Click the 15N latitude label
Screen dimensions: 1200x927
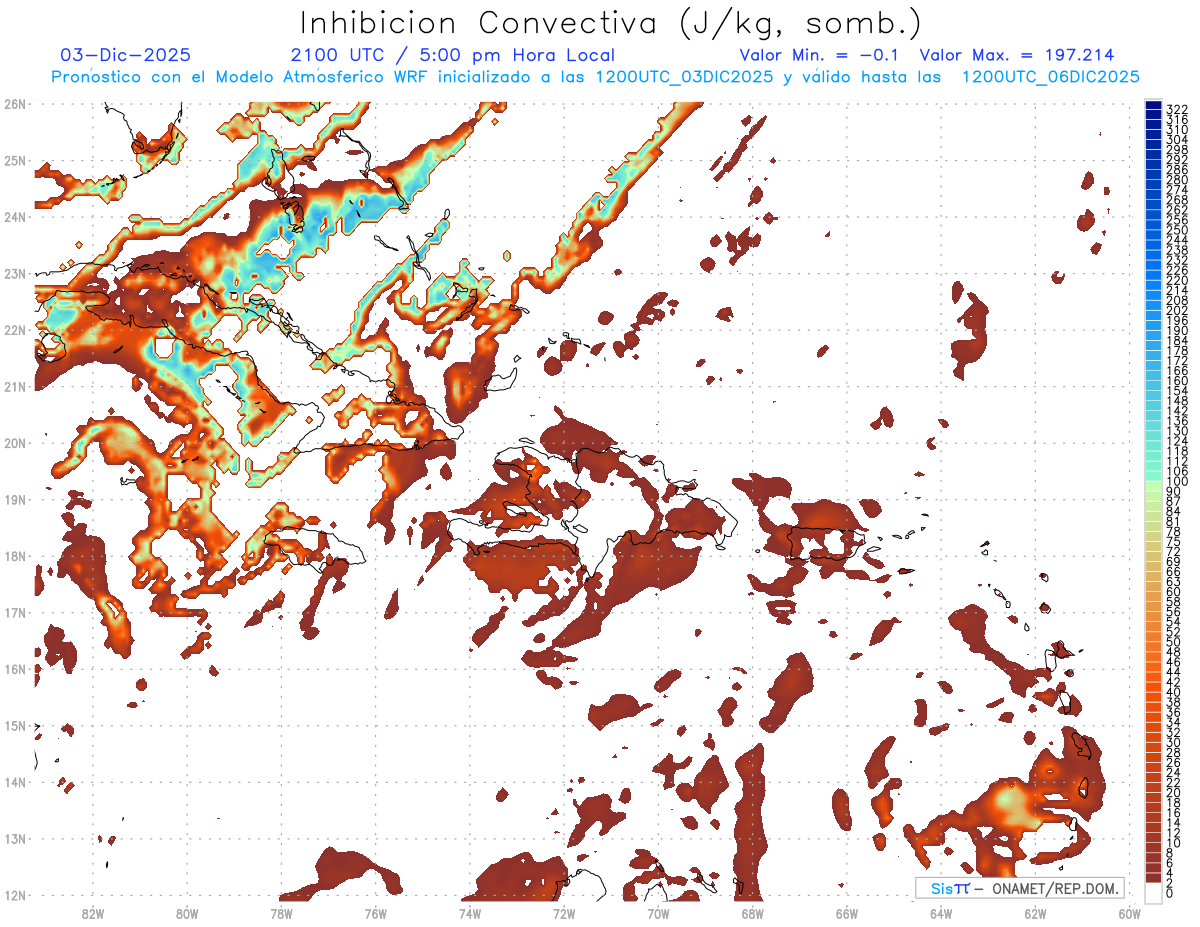click(x=15, y=726)
